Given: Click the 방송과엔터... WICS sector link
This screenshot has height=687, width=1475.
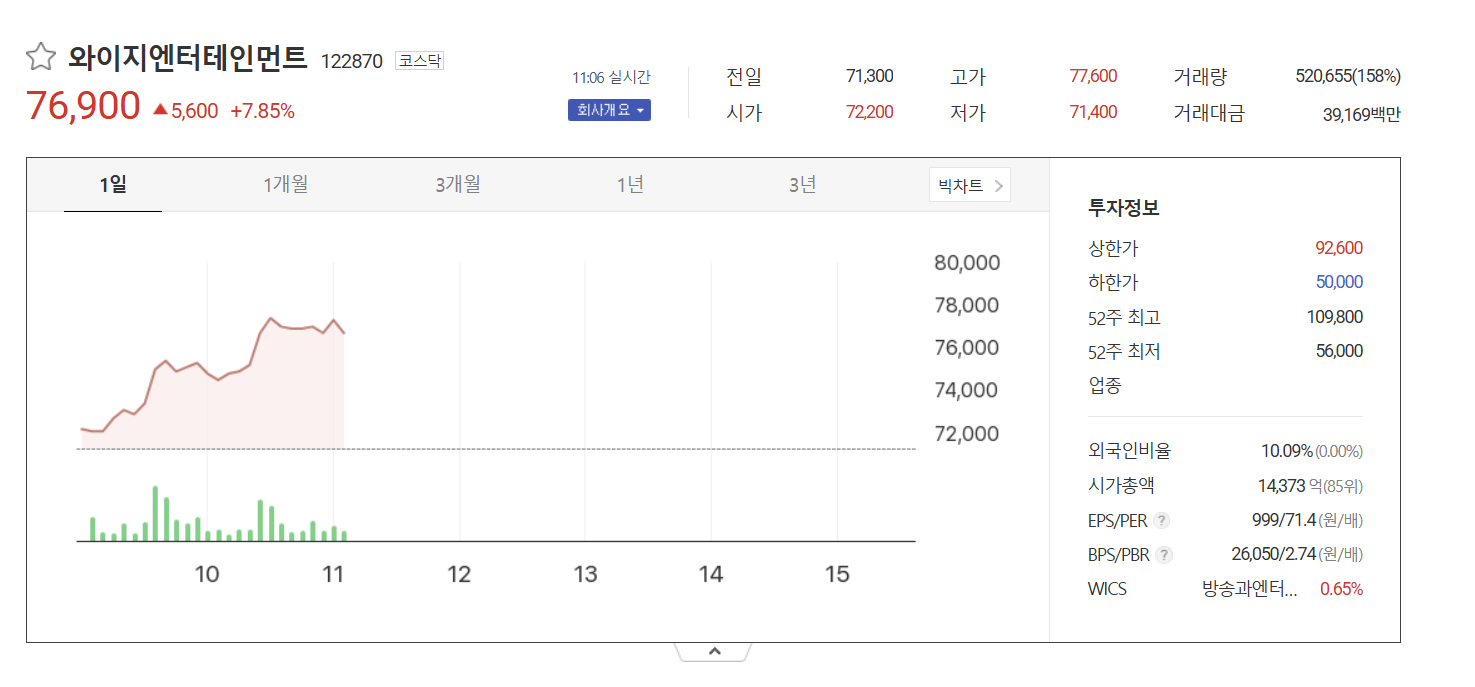Looking at the screenshot, I should [1249, 589].
